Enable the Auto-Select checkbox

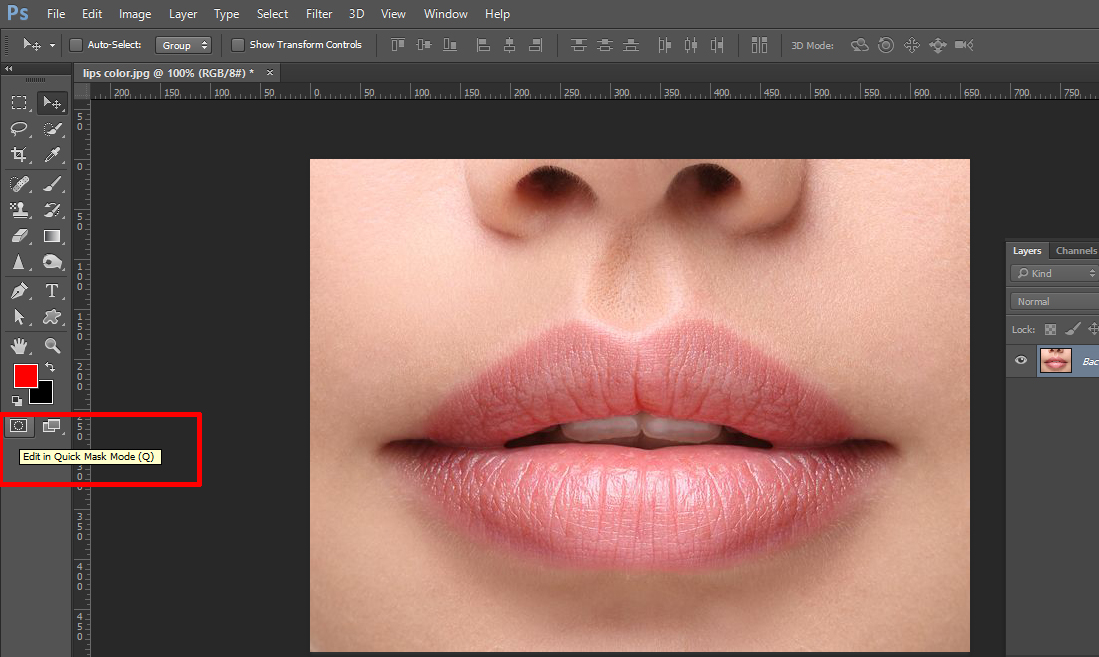75,45
